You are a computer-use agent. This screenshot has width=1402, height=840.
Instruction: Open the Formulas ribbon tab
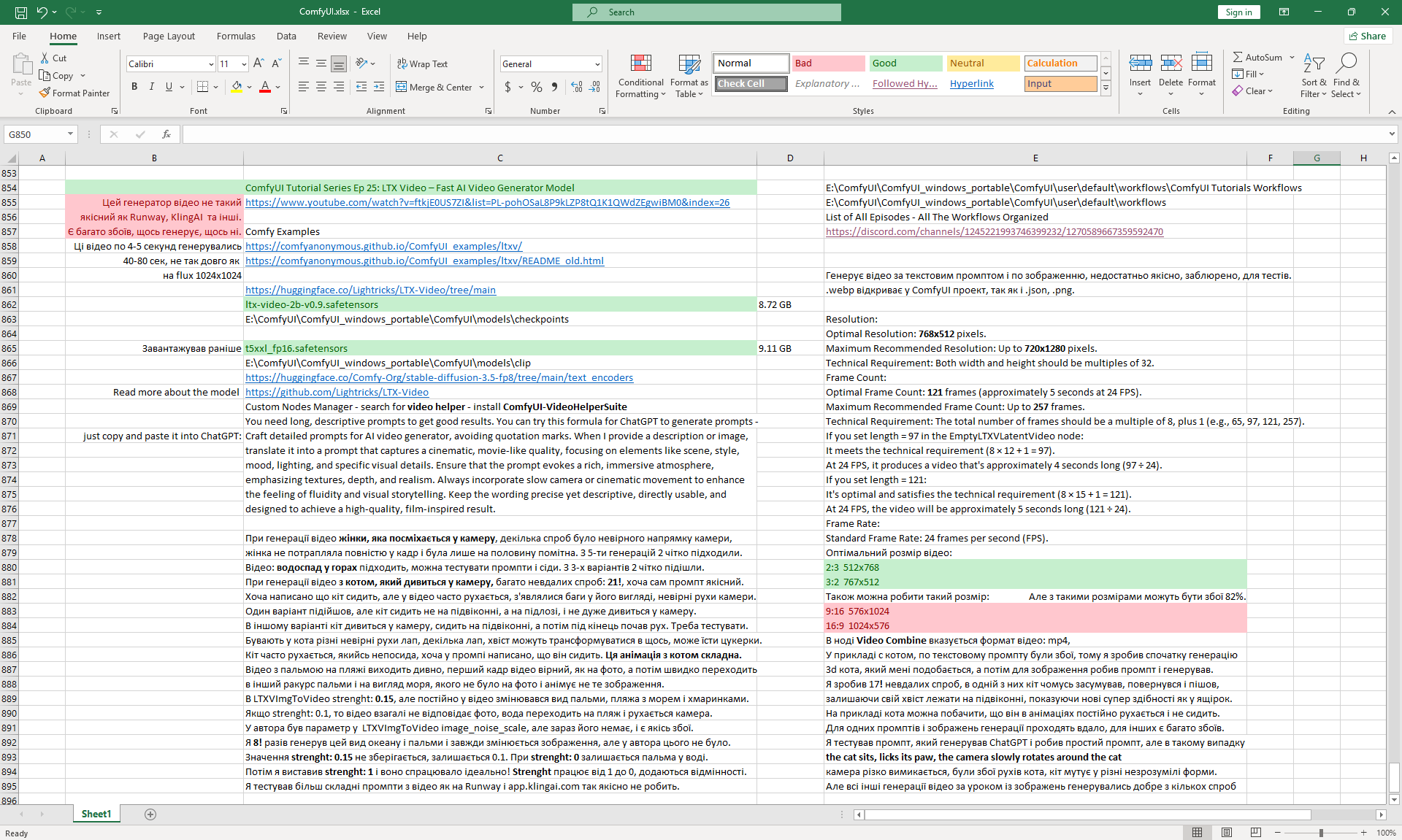[235, 36]
